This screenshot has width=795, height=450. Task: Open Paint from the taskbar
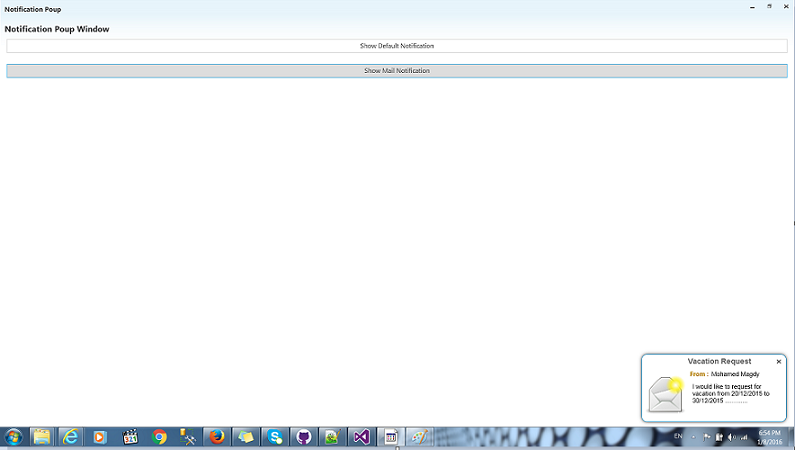(x=419, y=437)
